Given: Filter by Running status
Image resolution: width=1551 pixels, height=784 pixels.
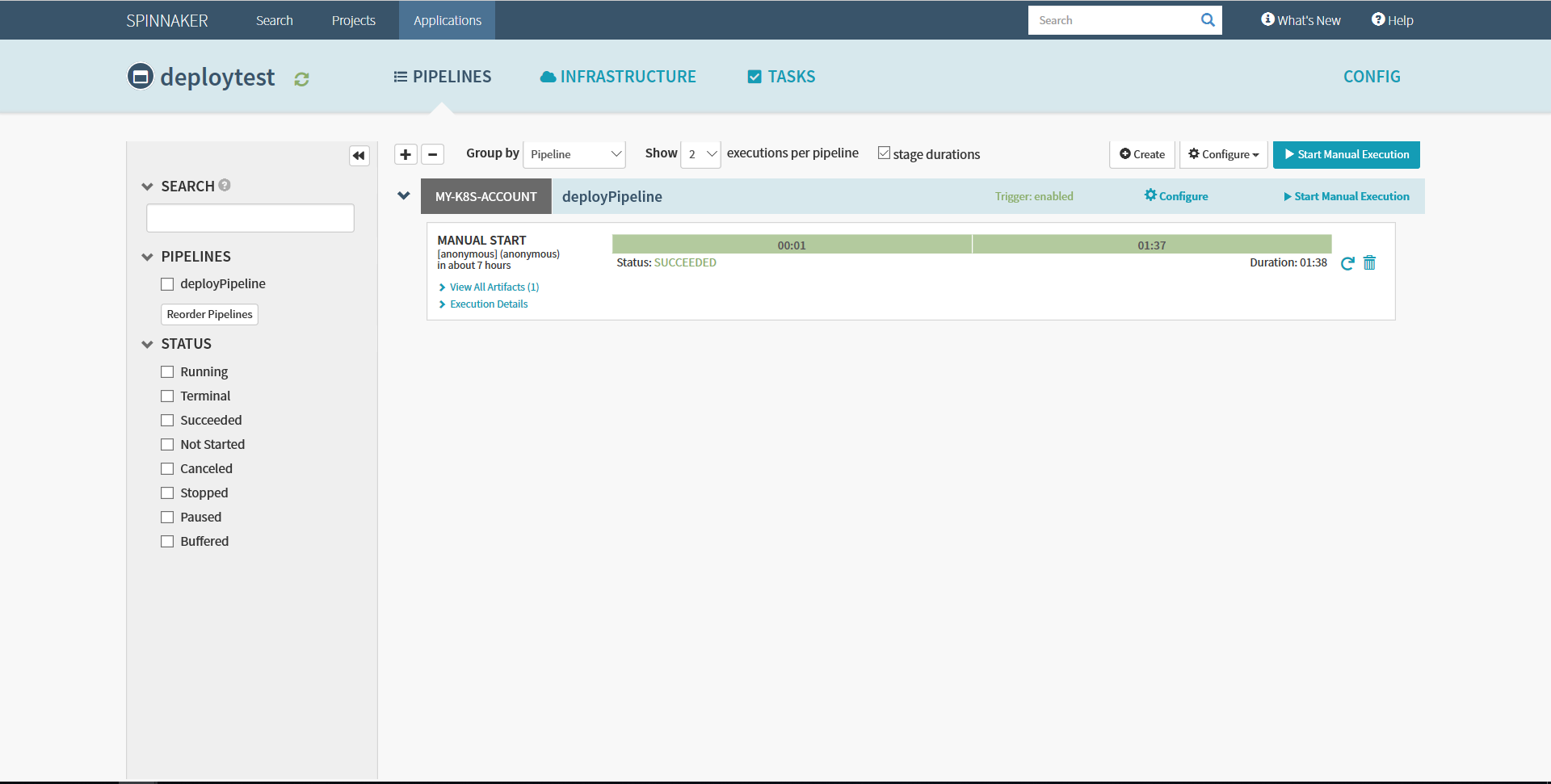Looking at the screenshot, I should click(x=167, y=372).
